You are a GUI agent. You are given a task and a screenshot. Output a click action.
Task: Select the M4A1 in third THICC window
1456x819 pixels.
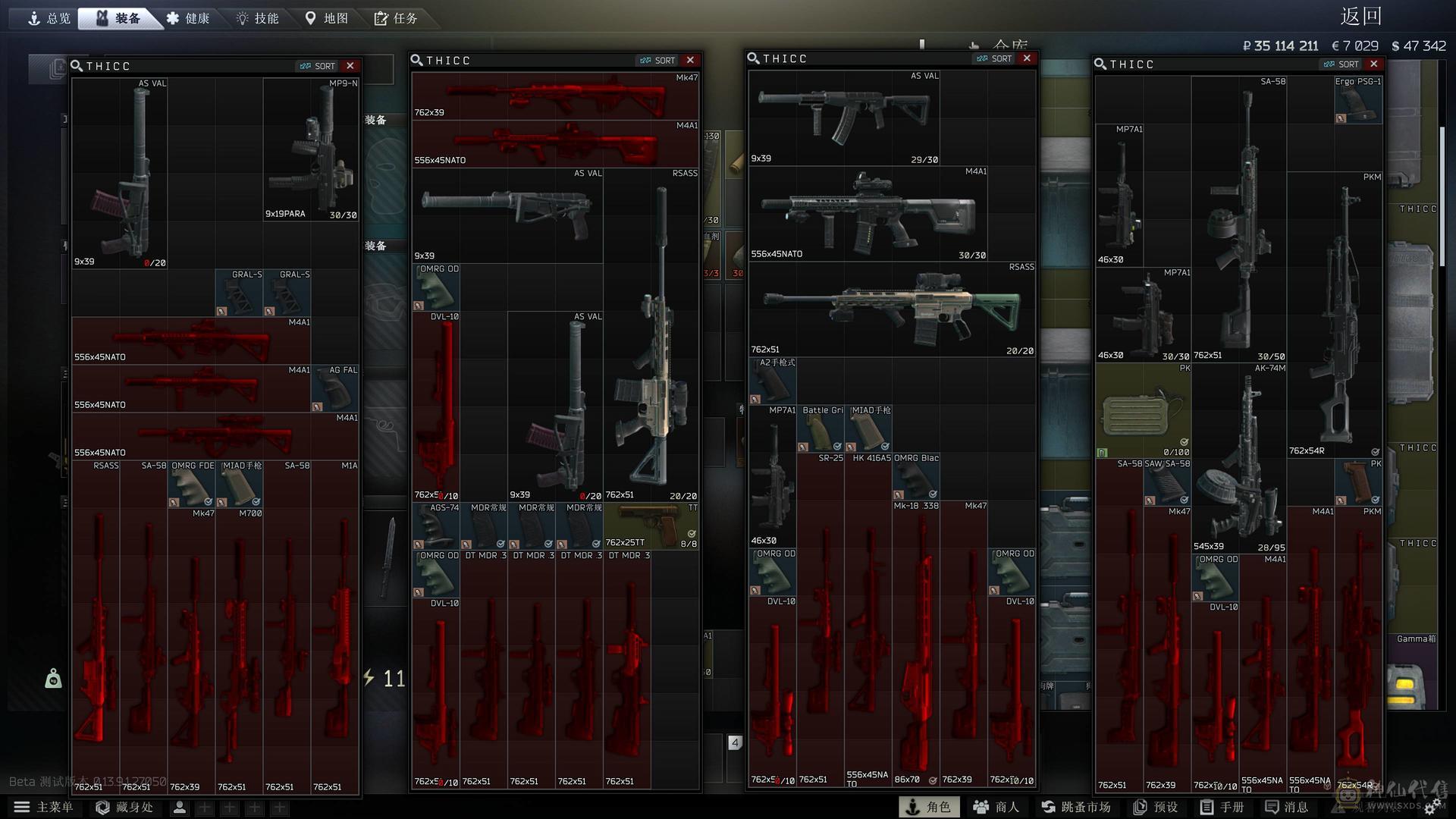coord(868,213)
